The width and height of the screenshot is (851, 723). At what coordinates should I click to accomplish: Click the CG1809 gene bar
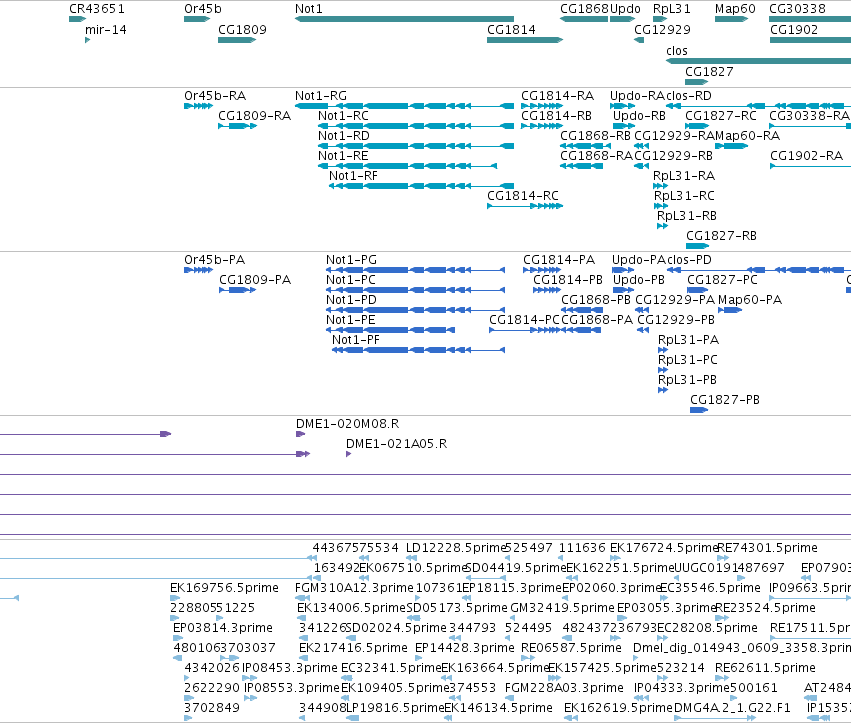[x=237, y=40]
